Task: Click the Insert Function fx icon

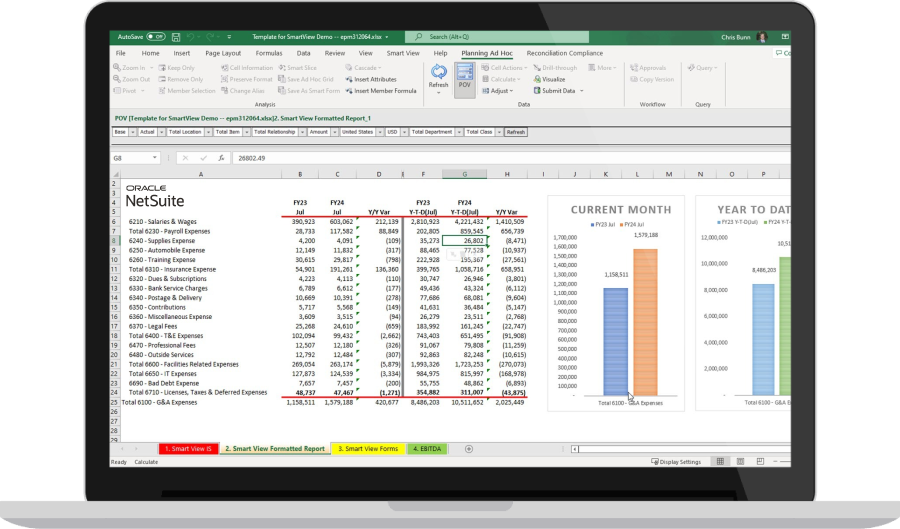Action: 221,158
